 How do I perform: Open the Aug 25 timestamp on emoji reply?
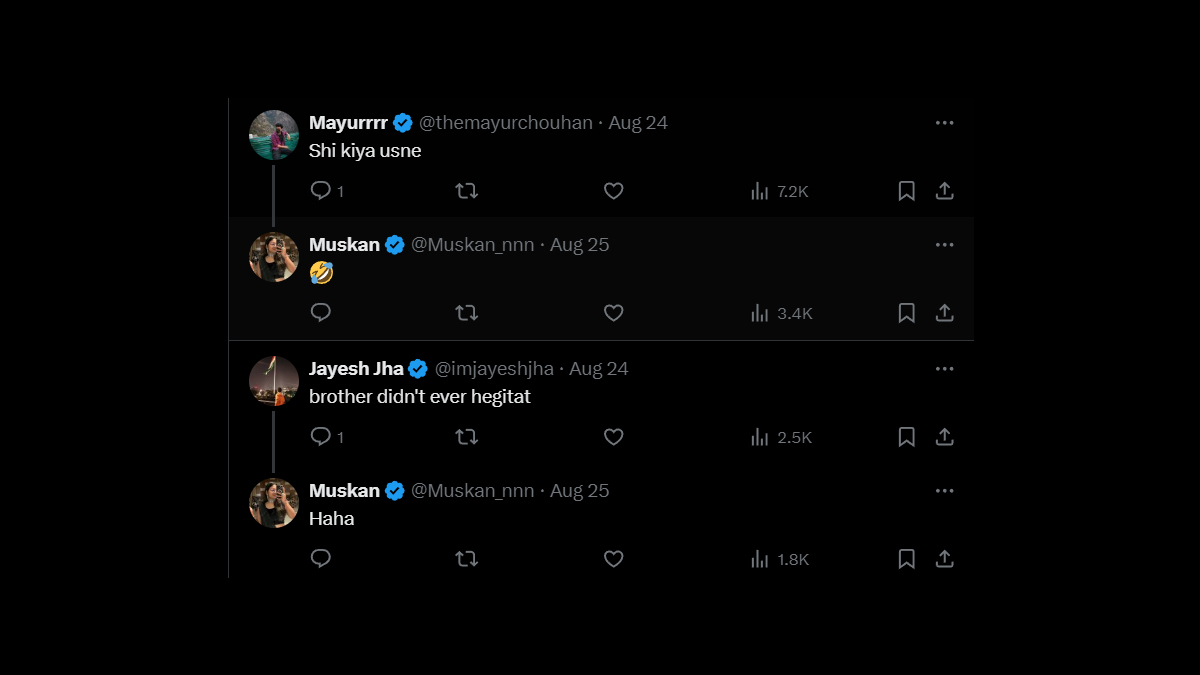point(579,245)
